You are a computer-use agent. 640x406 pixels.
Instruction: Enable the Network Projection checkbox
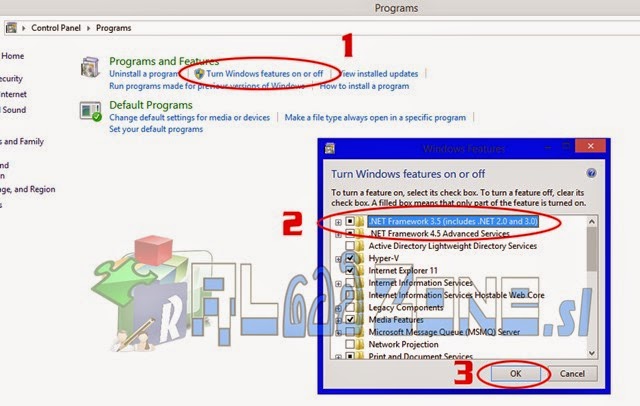[x=350, y=344]
